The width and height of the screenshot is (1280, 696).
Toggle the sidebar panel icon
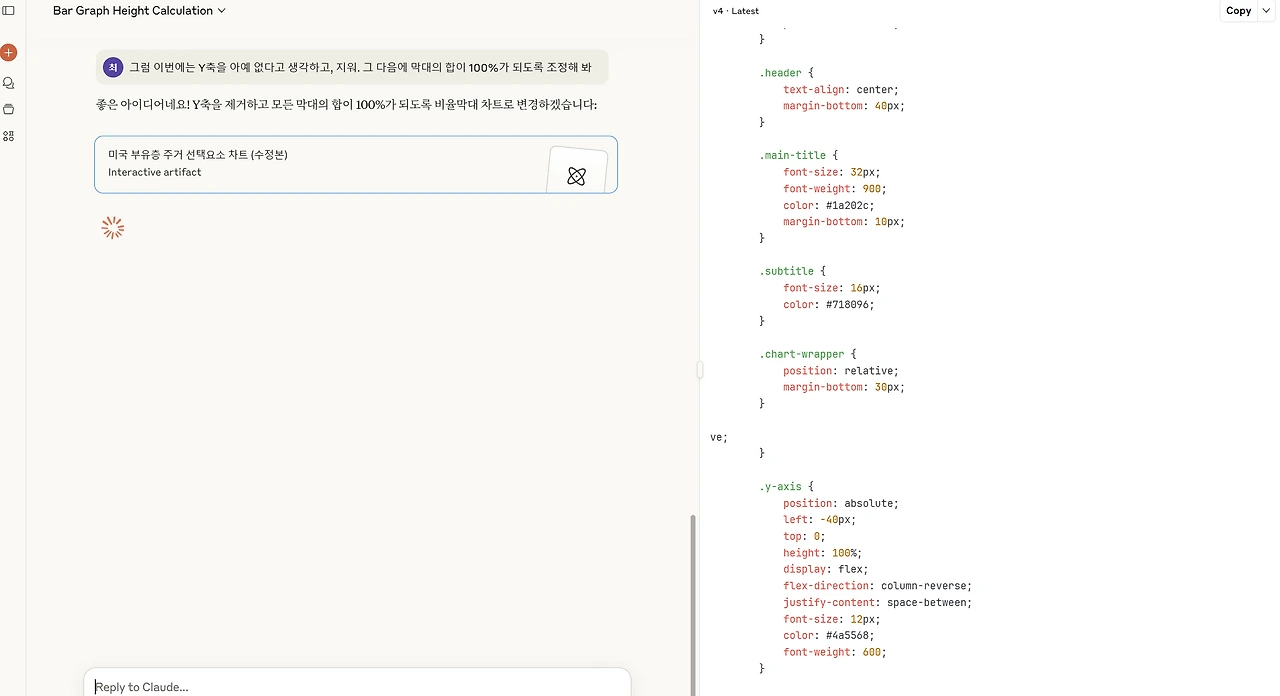pos(8,10)
